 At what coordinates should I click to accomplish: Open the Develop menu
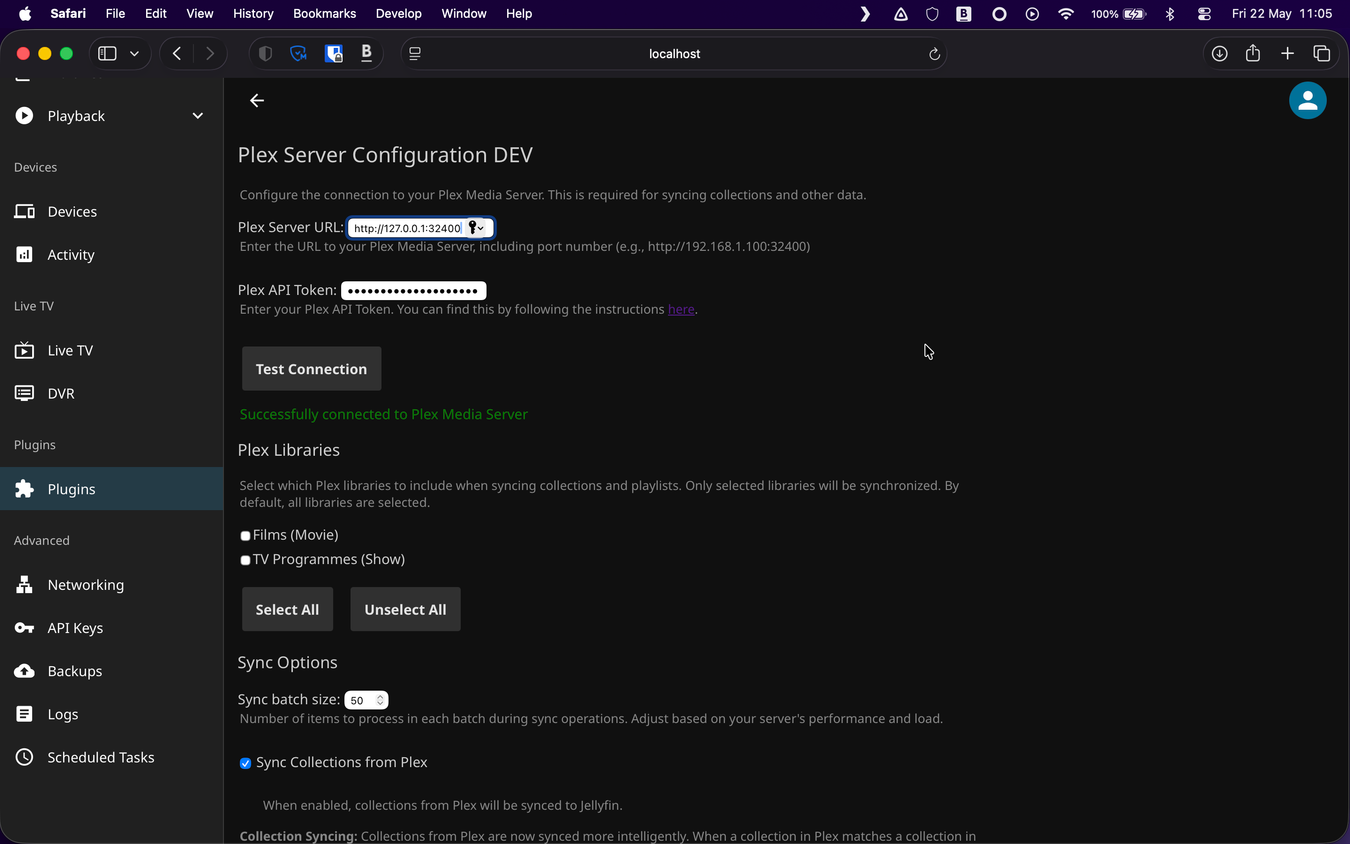coord(399,14)
